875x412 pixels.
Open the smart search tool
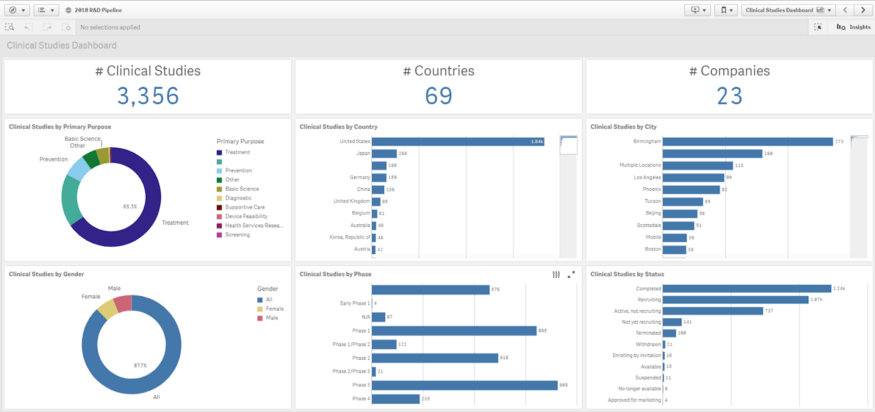(x=9, y=27)
